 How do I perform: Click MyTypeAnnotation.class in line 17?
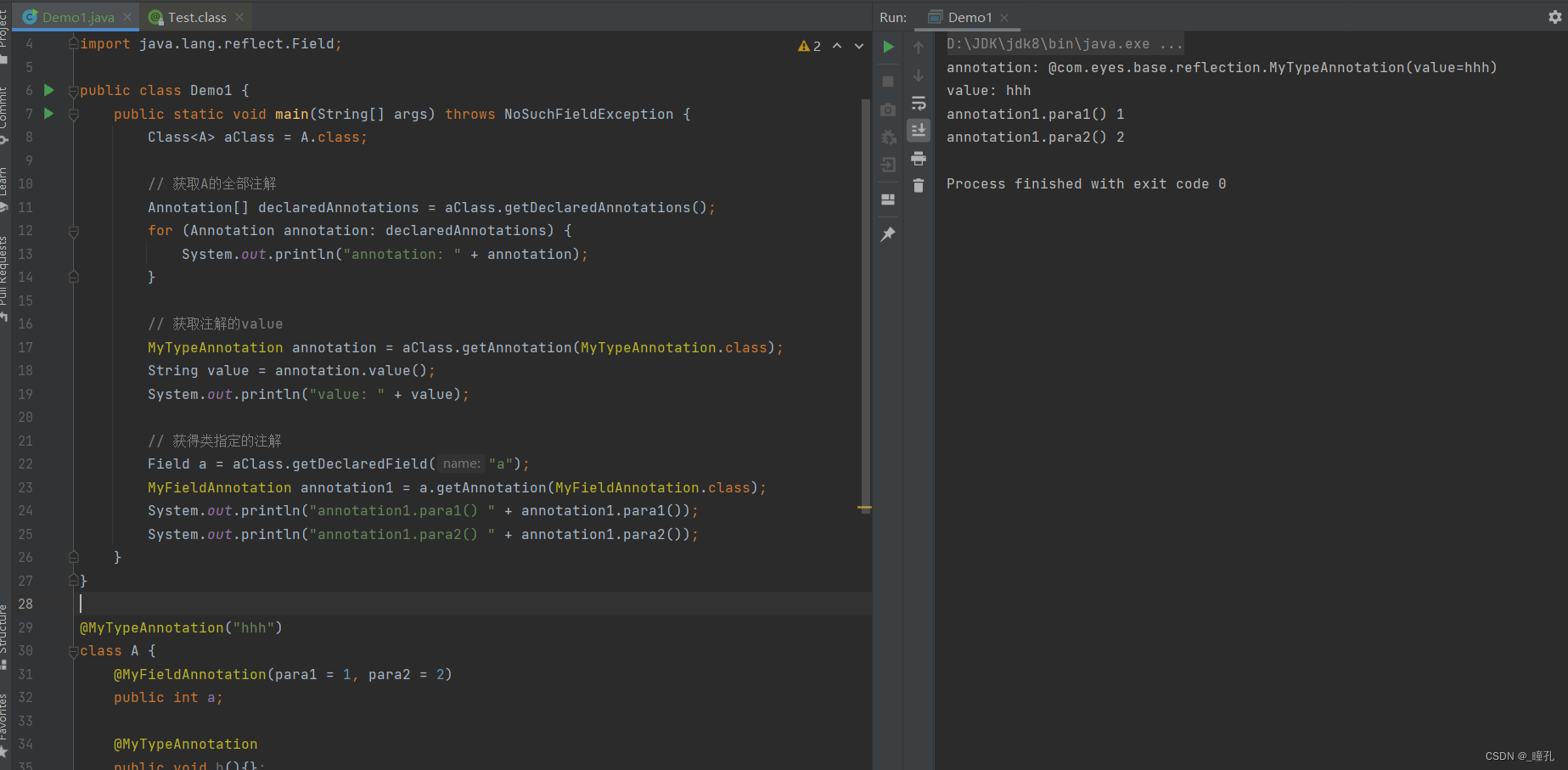click(x=674, y=347)
